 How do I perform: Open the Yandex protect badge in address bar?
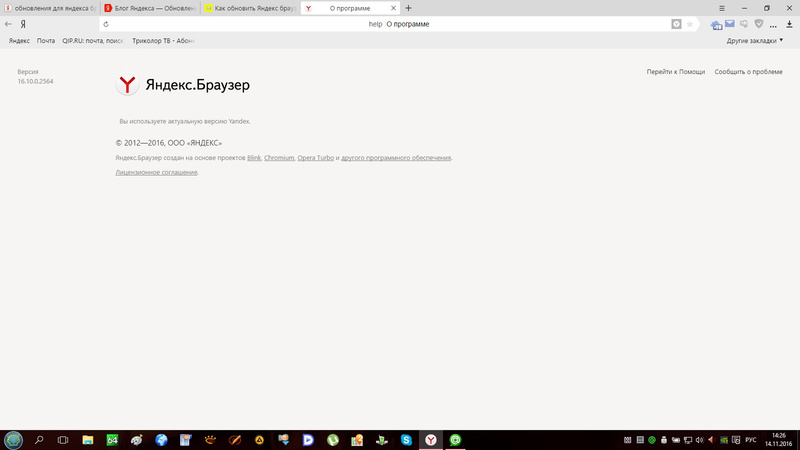coord(676,24)
